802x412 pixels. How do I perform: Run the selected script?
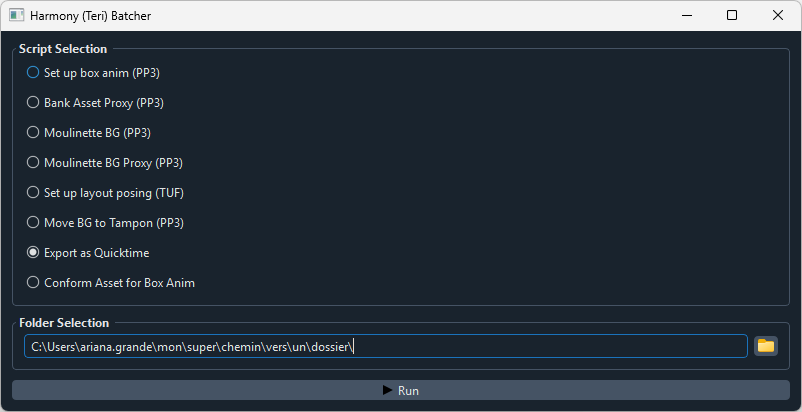(400, 390)
